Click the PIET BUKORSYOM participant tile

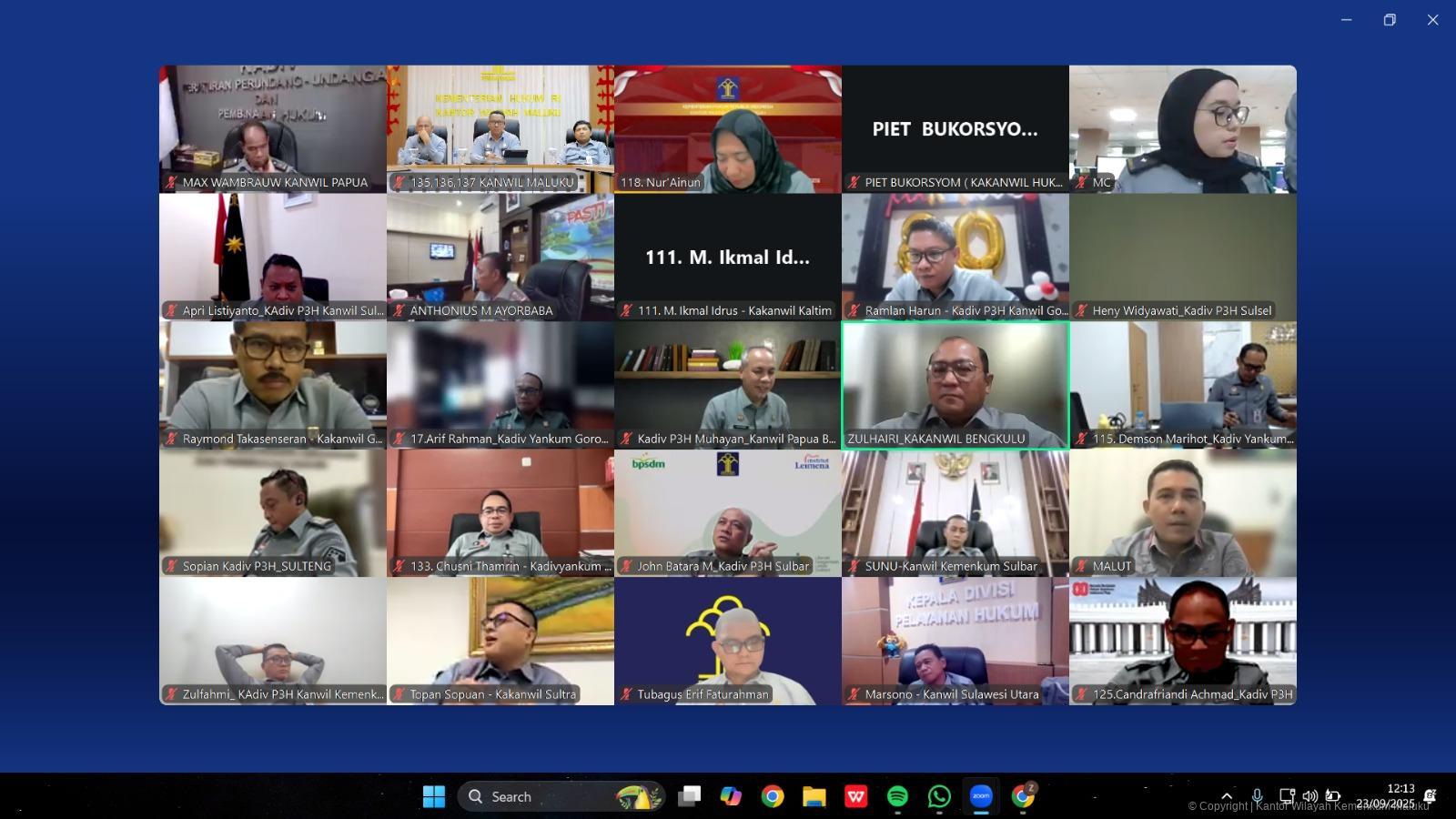coord(955,128)
